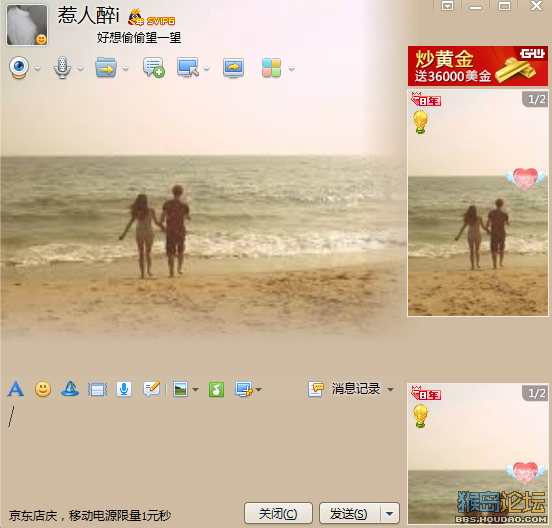Click the QQ penguin year-member icon

point(136,17)
